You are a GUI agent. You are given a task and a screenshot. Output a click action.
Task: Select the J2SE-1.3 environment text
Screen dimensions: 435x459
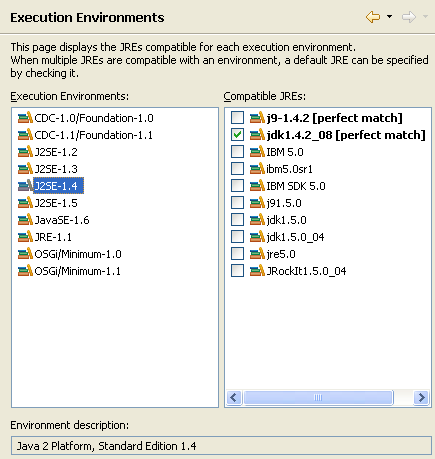(56, 169)
